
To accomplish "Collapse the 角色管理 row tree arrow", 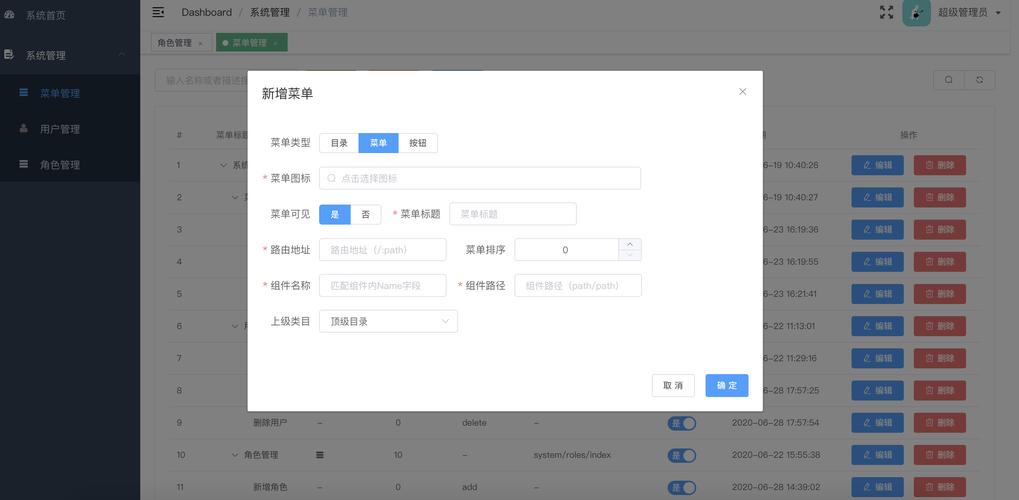I will (235, 455).
